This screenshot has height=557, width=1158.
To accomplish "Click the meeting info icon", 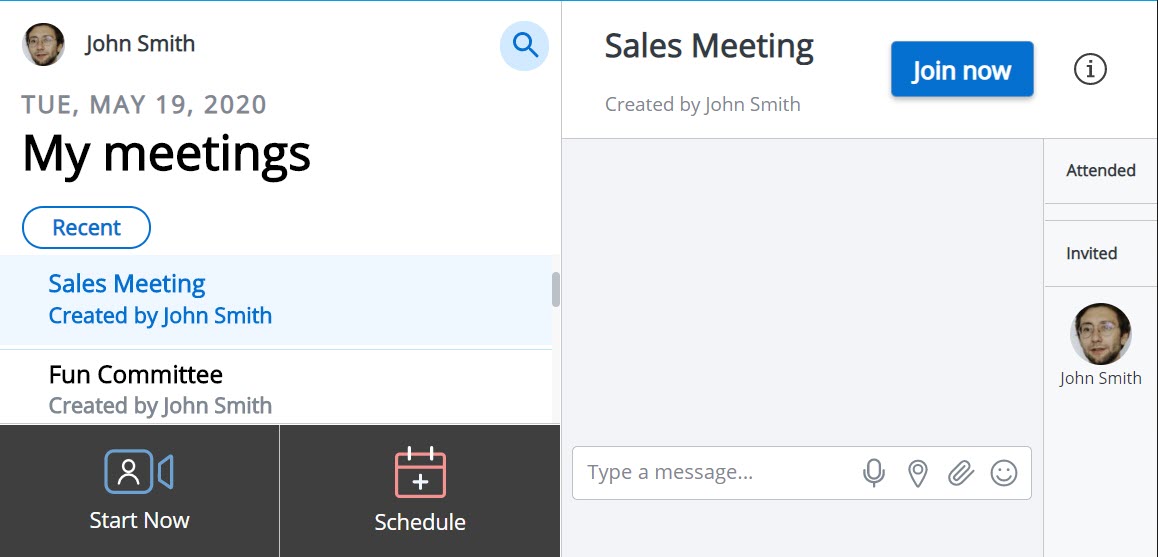I will [x=1090, y=69].
